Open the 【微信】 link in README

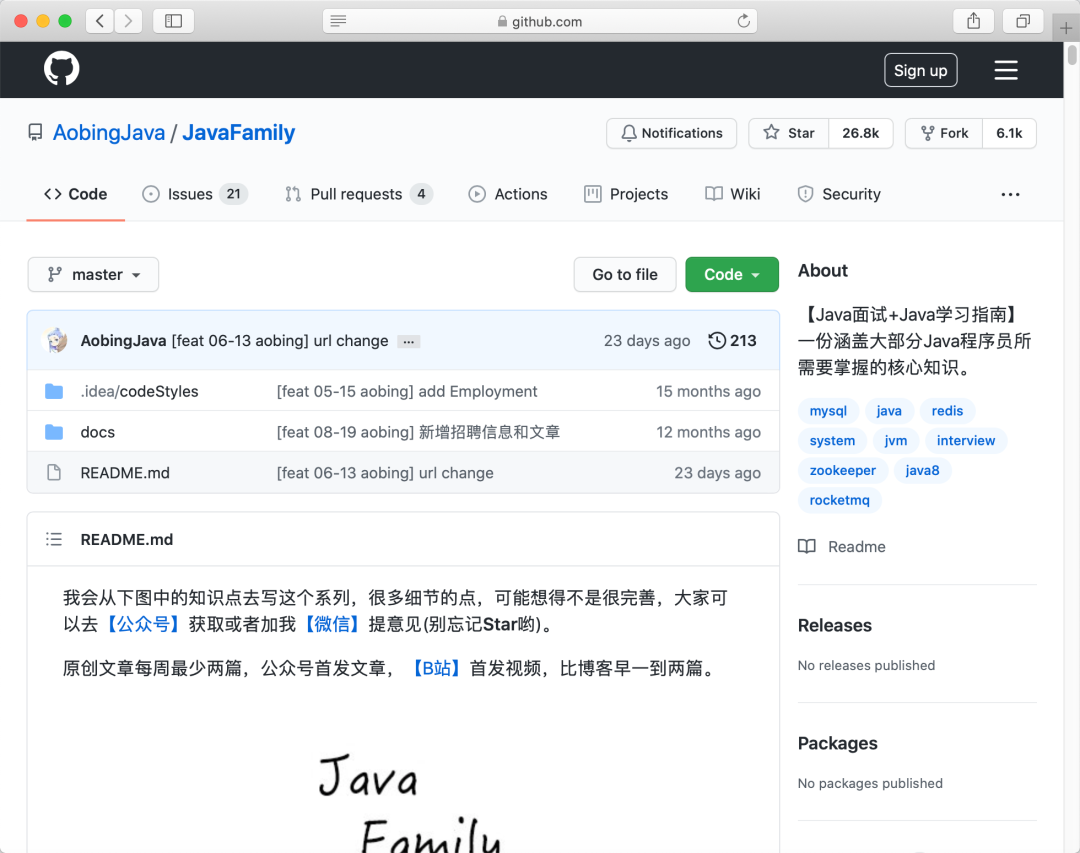pos(332,624)
